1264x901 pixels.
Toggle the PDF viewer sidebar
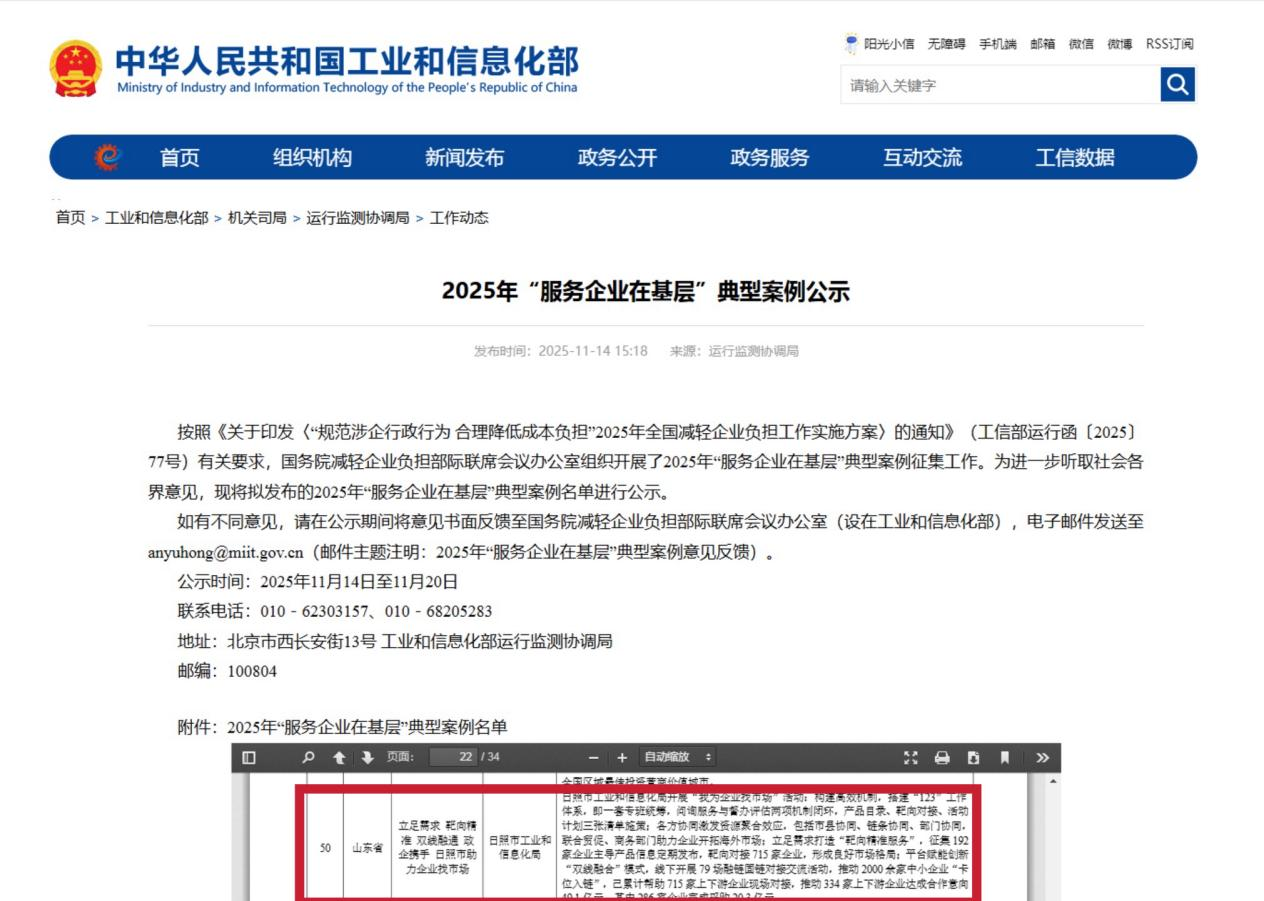[x=249, y=758]
